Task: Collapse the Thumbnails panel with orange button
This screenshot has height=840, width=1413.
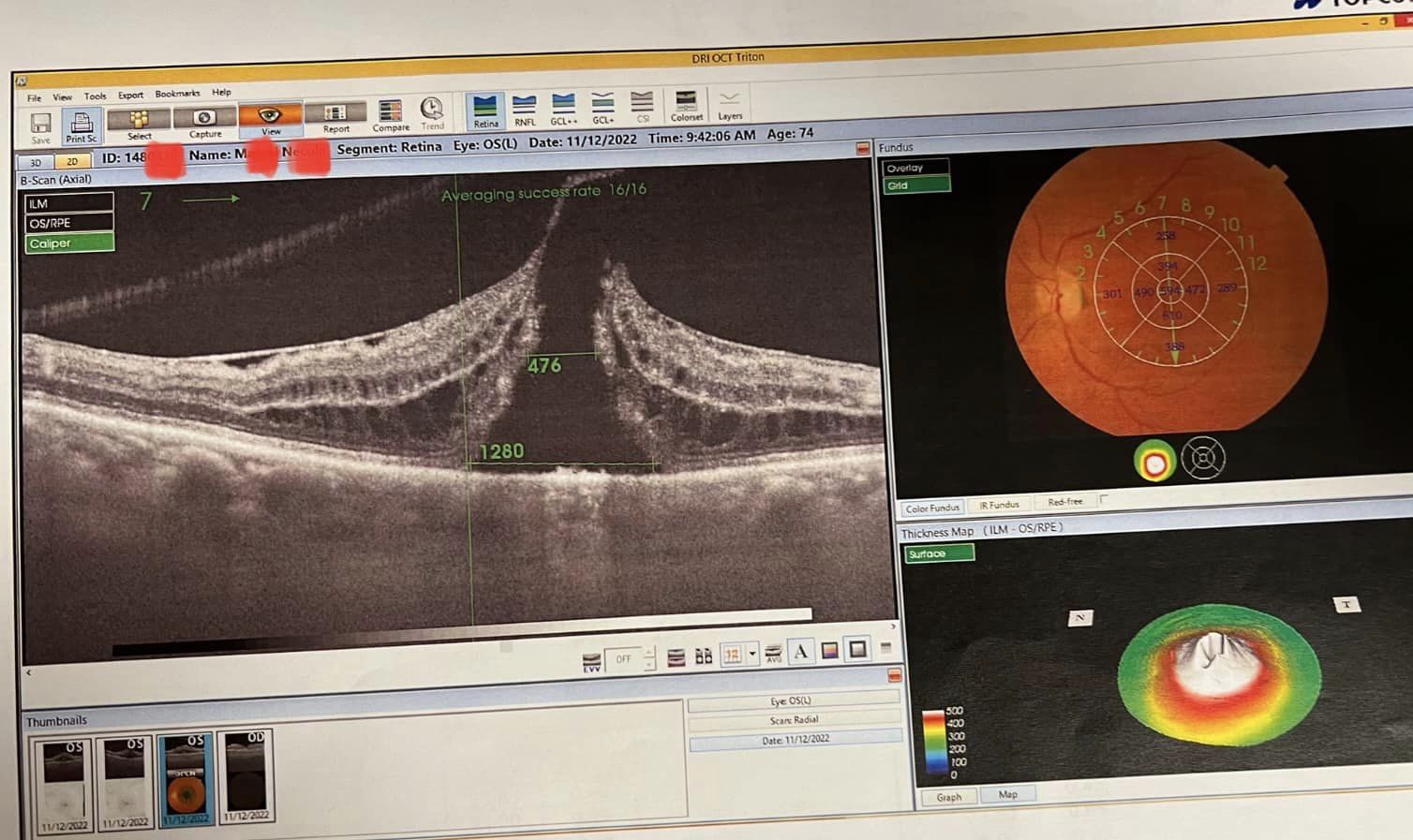Action: pos(894,676)
